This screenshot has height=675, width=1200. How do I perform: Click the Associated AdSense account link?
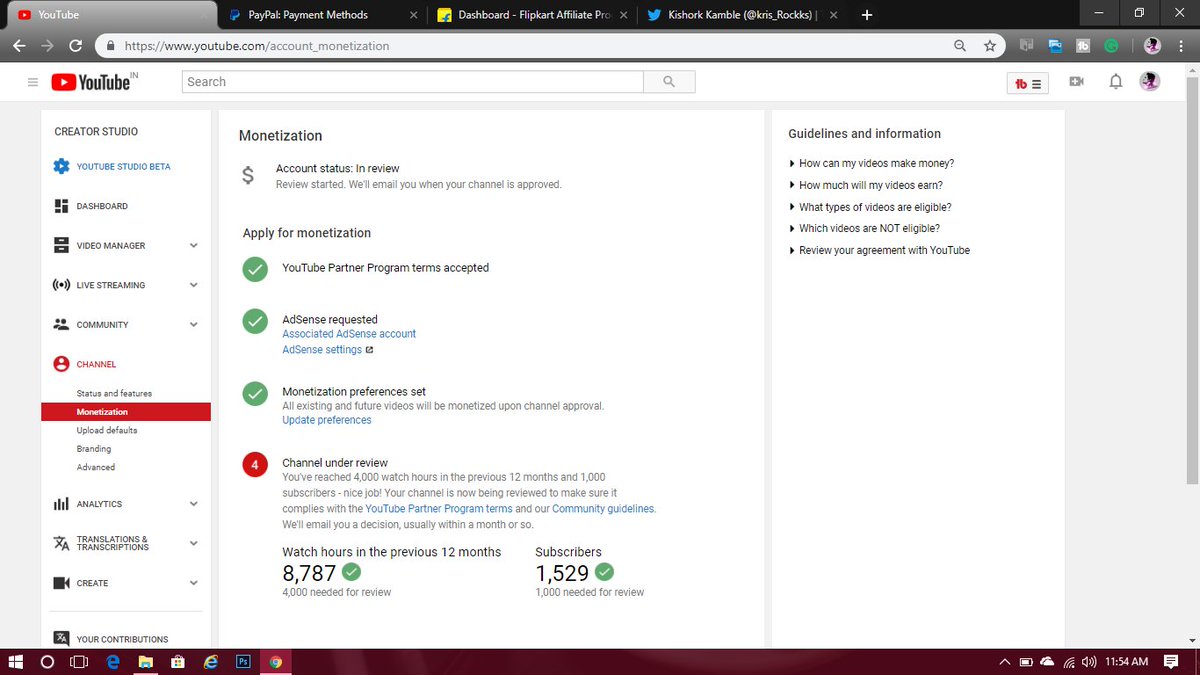[x=349, y=334]
